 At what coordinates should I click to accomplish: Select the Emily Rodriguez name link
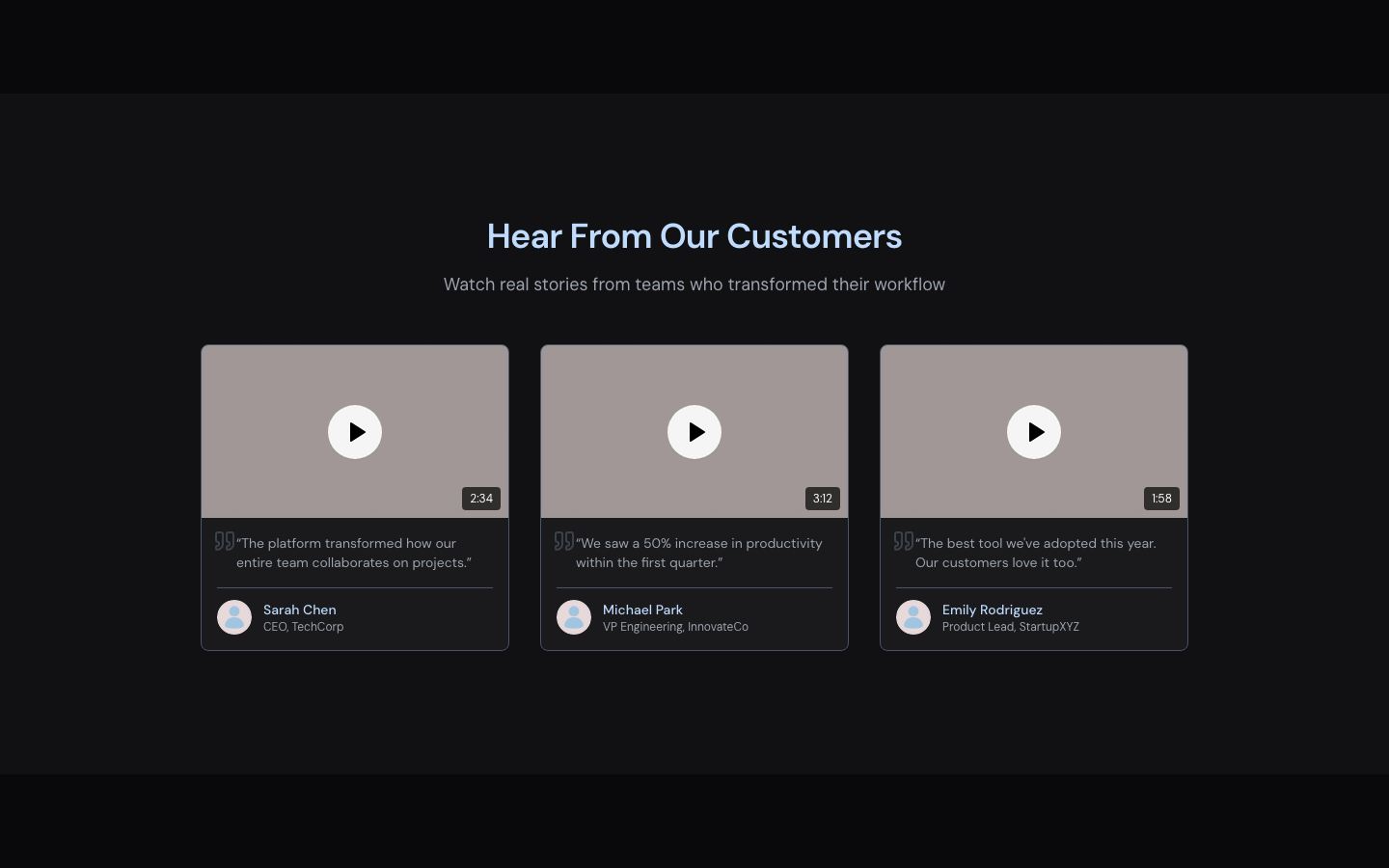point(992,610)
